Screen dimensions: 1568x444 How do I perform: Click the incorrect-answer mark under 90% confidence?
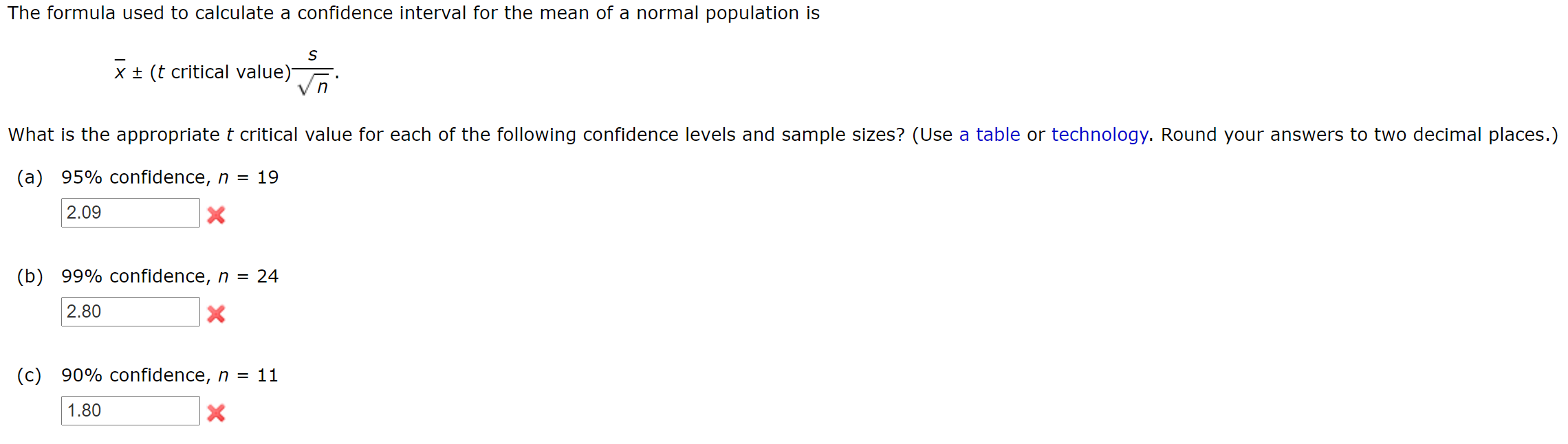(215, 414)
